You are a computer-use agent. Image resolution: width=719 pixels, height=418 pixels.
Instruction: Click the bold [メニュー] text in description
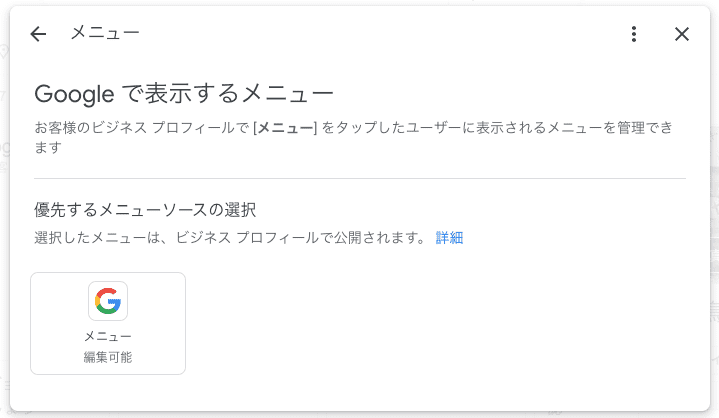click(x=285, y=128)
